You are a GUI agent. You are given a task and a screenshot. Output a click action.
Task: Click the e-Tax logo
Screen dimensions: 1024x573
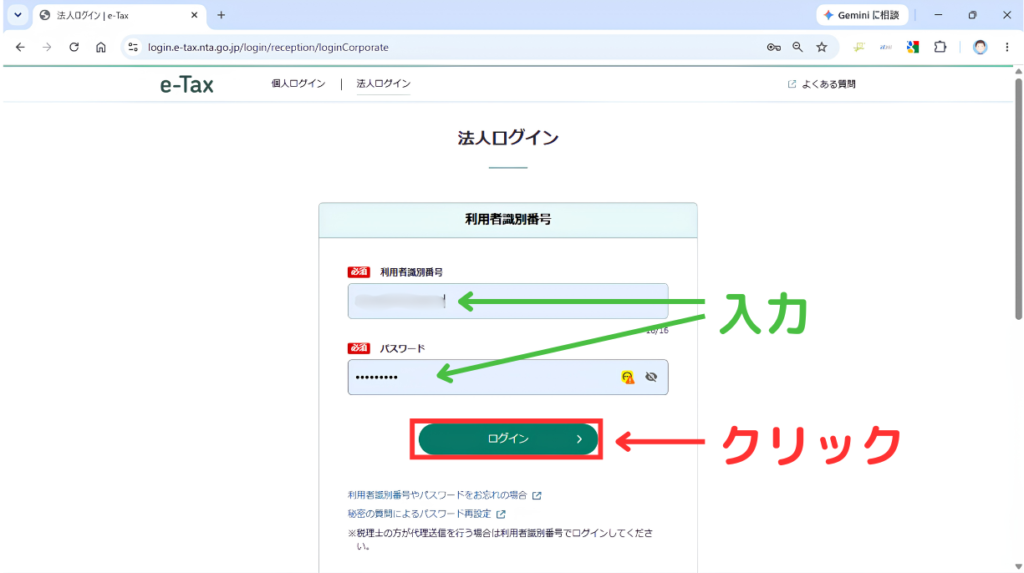pos(187,84)
